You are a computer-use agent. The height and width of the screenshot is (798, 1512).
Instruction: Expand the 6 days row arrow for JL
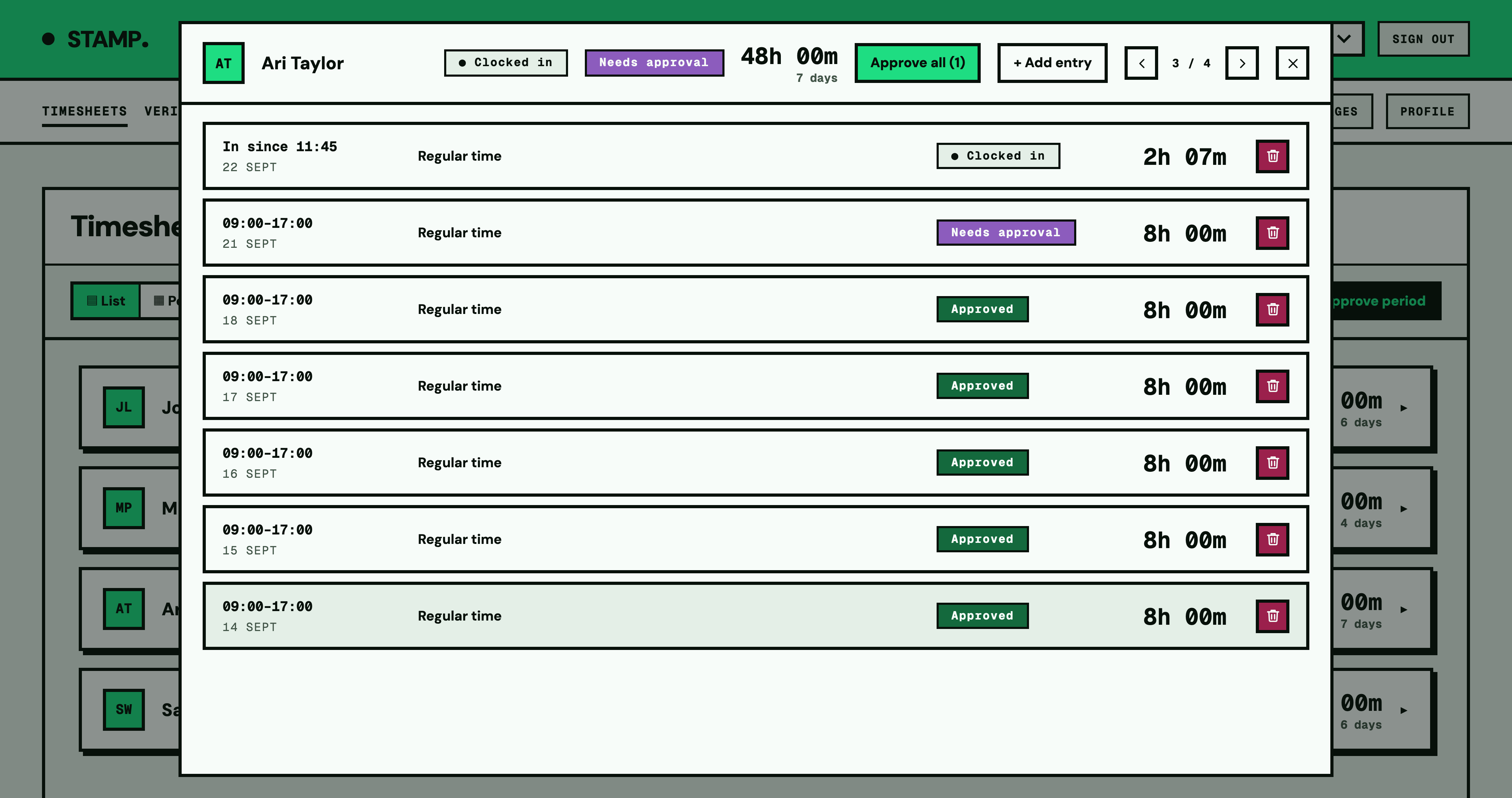click(1403, 408)
